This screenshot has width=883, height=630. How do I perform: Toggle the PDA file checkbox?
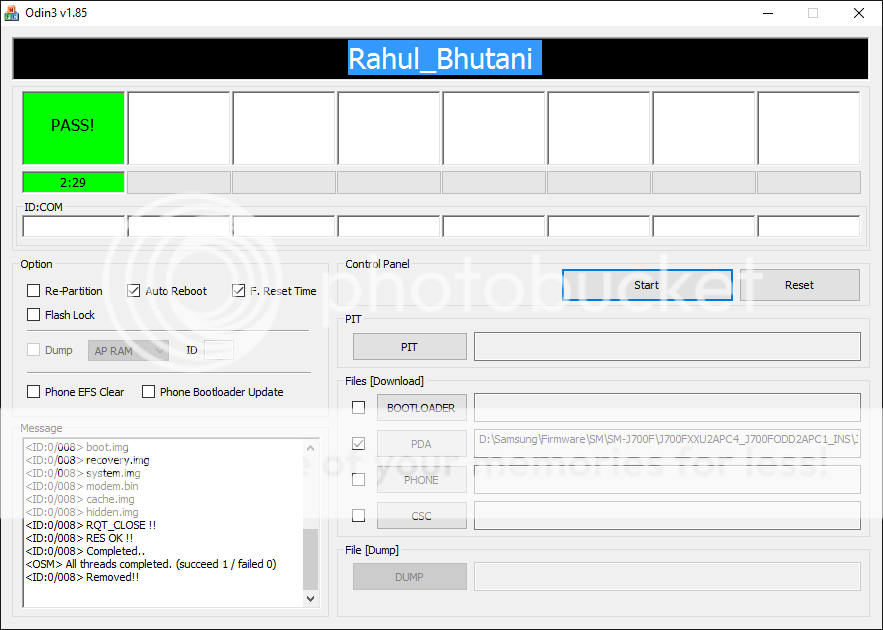358,444
